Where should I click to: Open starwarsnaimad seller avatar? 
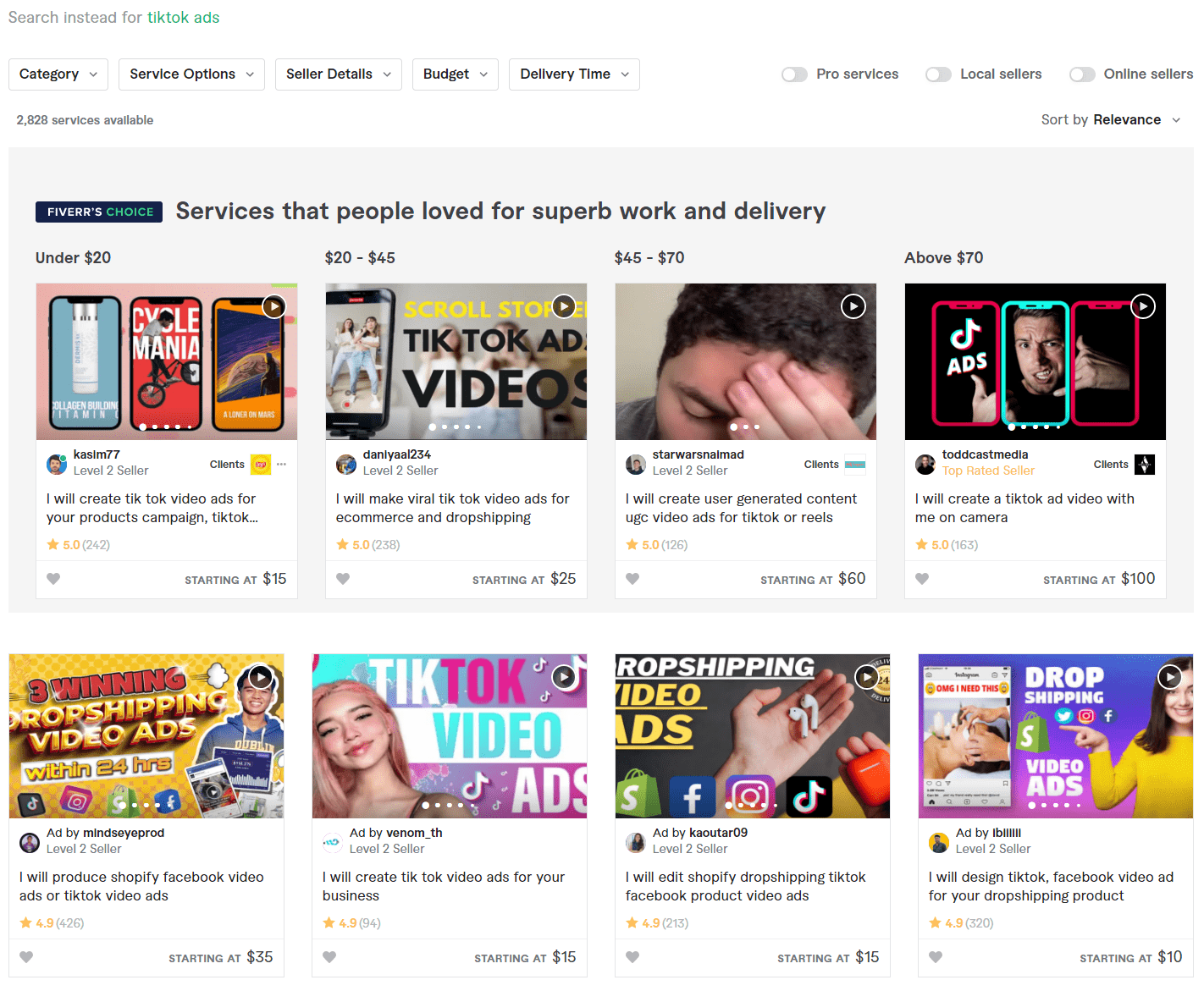point(636,464)
